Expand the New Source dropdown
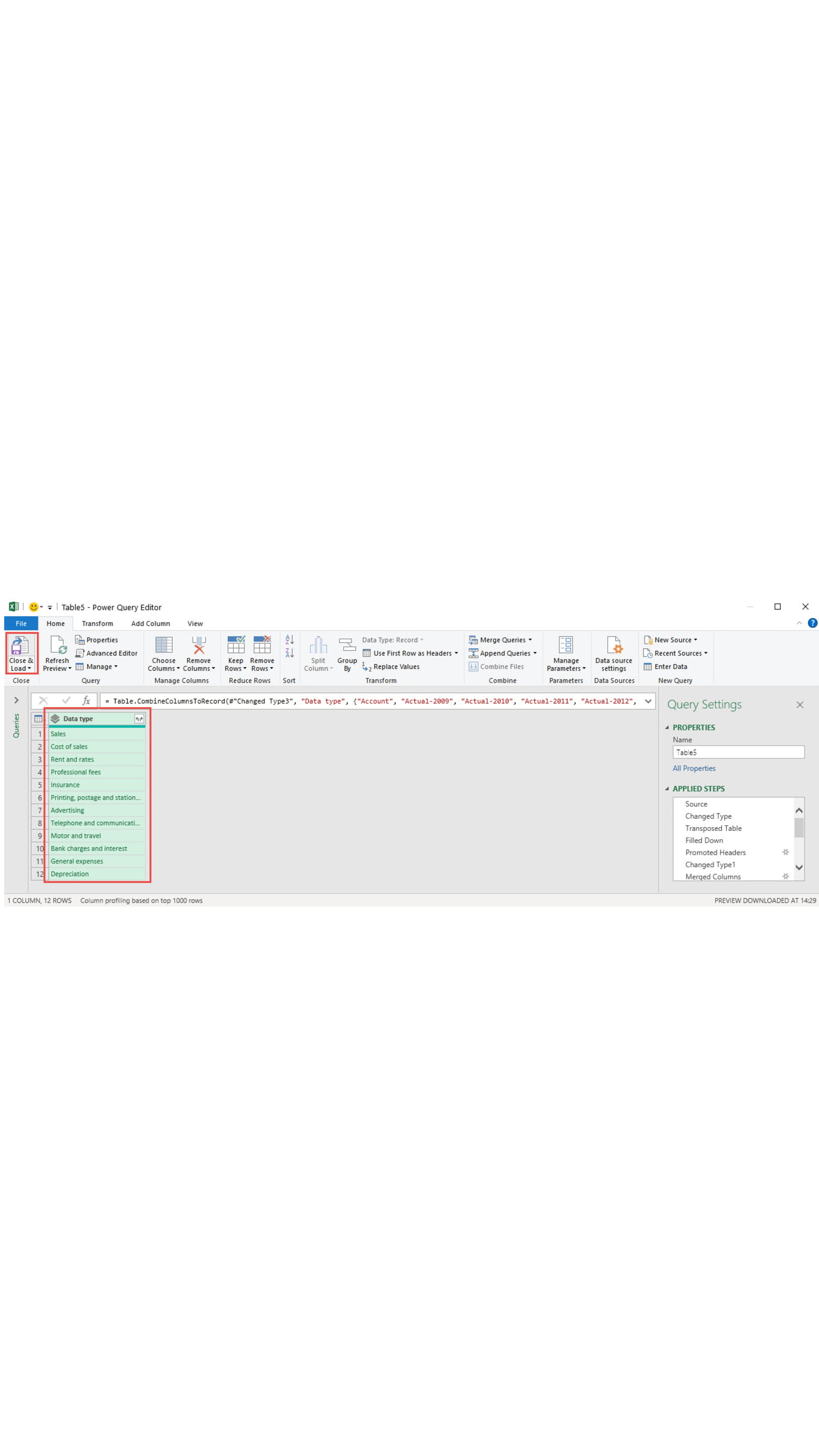This screenshot has width=819, height=1456. click(695, 640)
